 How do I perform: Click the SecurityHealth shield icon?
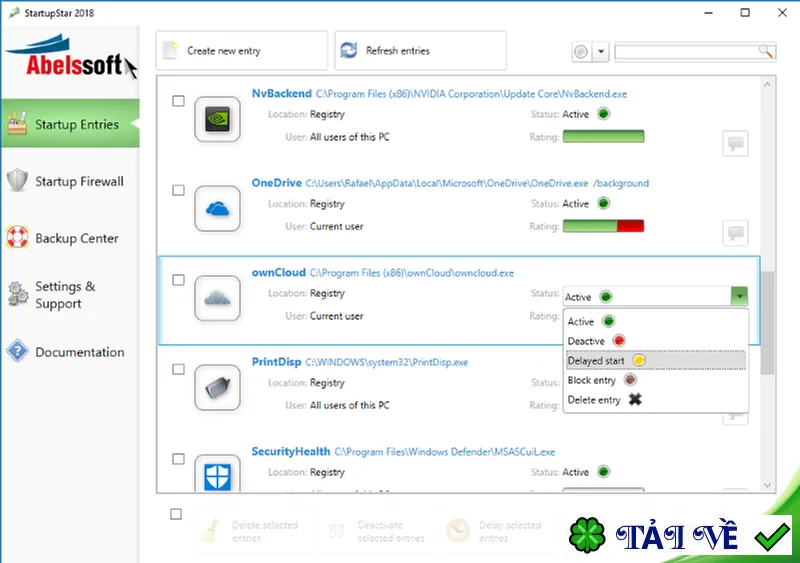[217, 474]
